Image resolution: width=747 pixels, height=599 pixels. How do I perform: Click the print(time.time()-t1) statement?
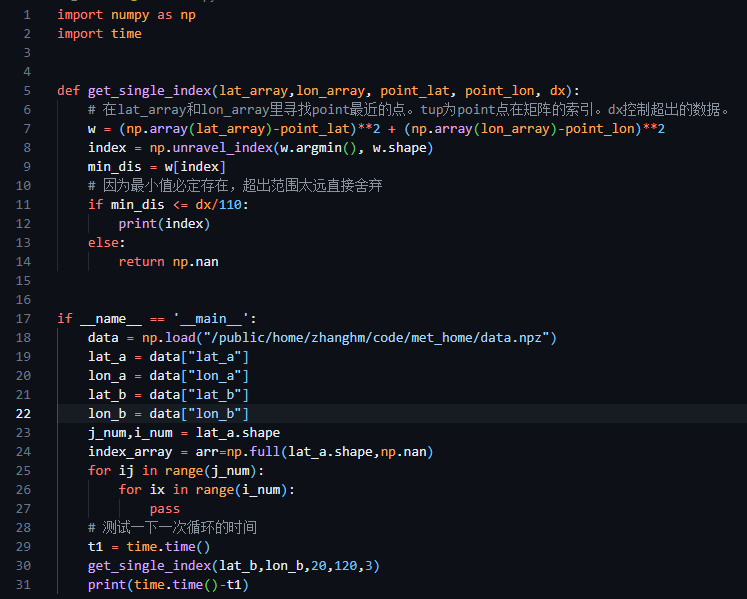pos(168,585)
